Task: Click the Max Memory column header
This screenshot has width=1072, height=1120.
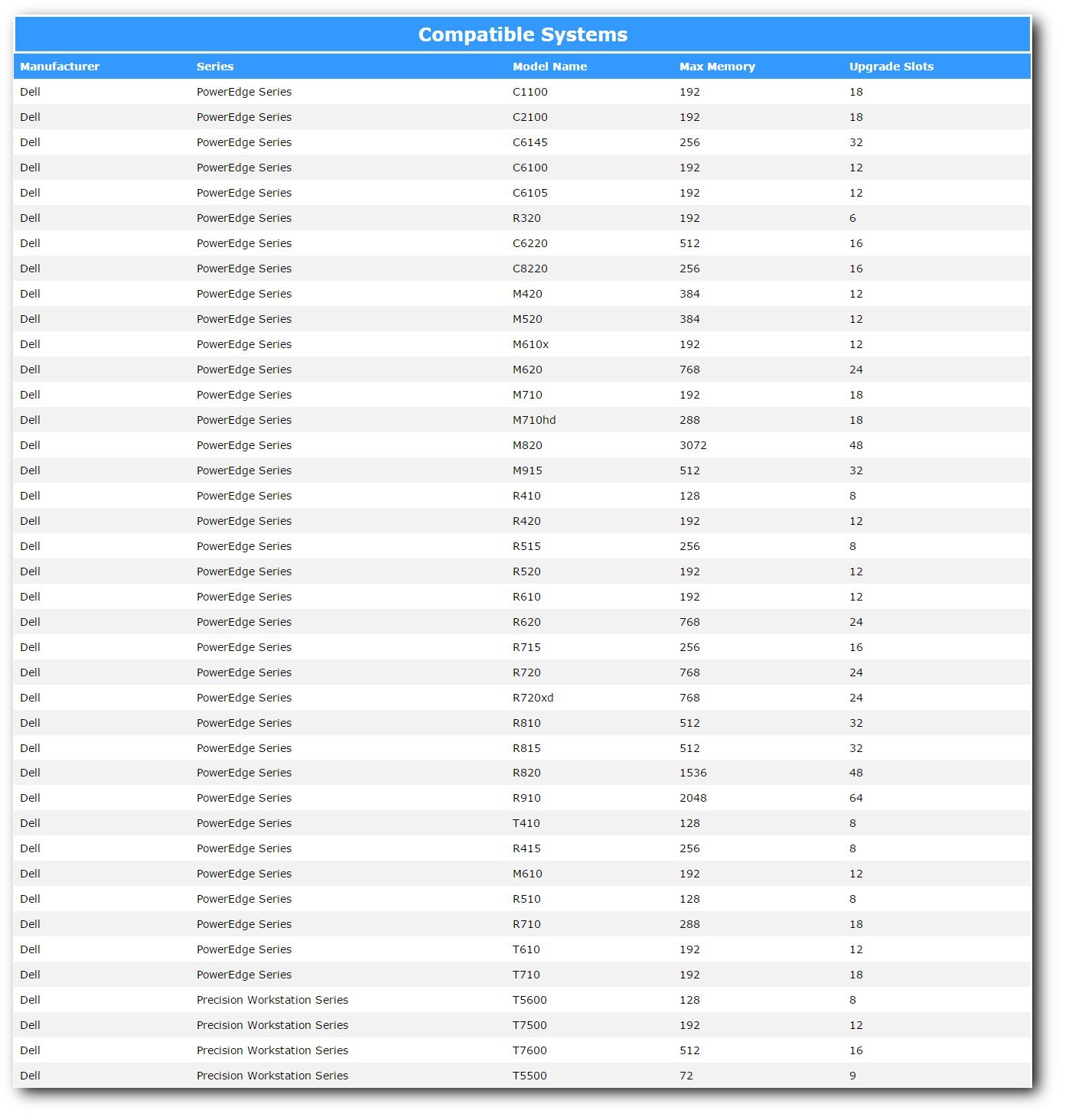Action: [x=717, y=67]
